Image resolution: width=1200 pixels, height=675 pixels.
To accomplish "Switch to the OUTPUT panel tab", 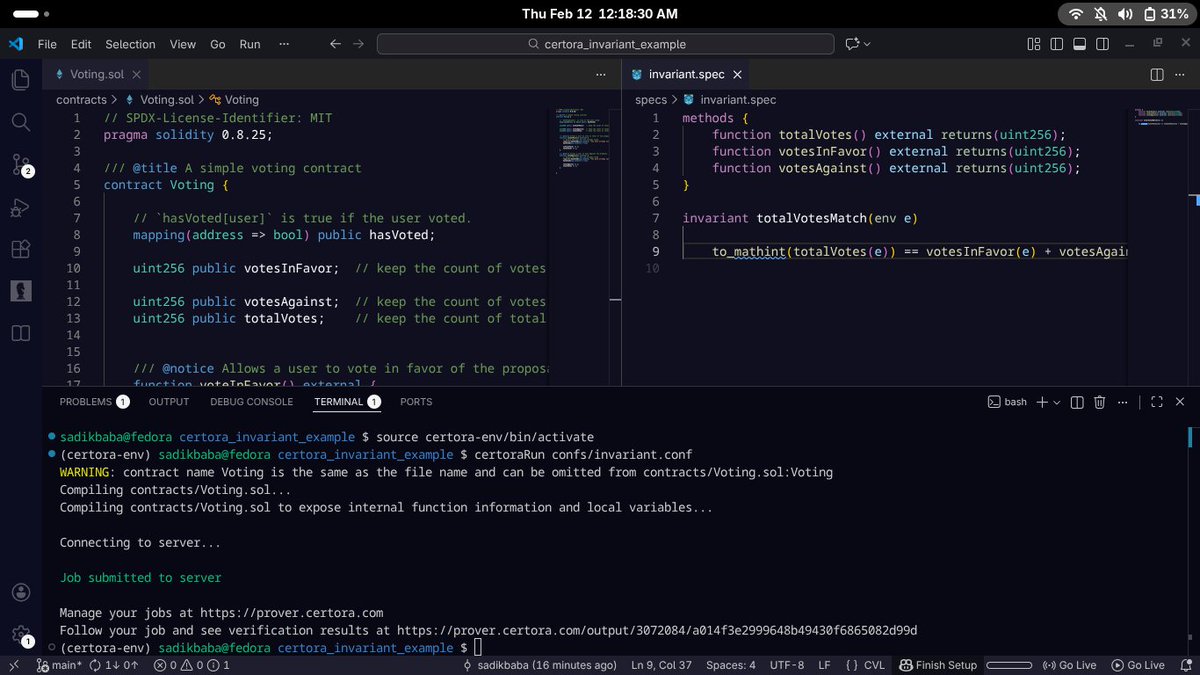I will (169, 402).
